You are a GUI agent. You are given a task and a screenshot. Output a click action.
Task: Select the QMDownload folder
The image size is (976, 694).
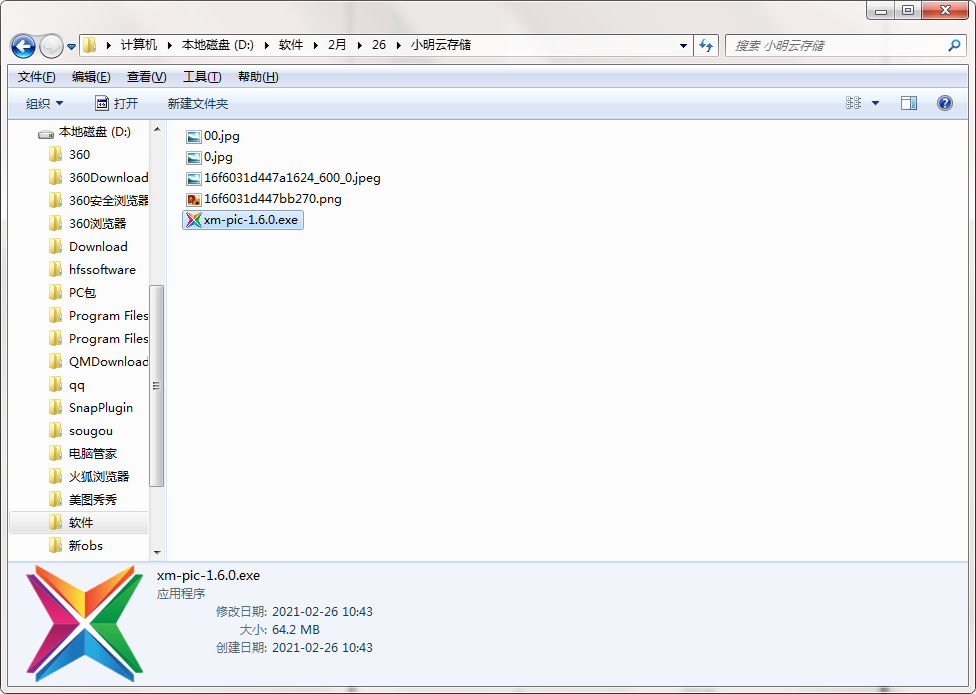[x=98, y=362]
